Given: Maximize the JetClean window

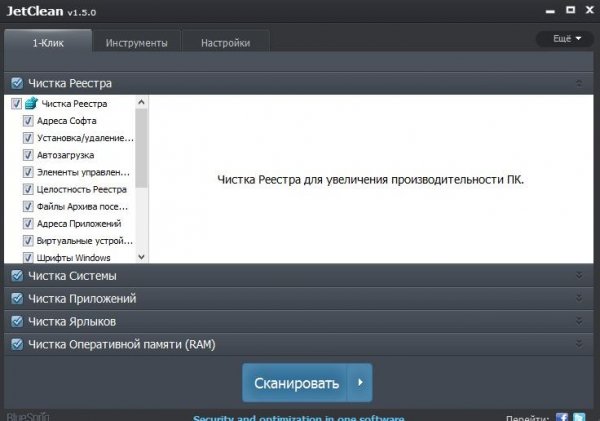Looking at the screenshot, I should pos(571,10).
